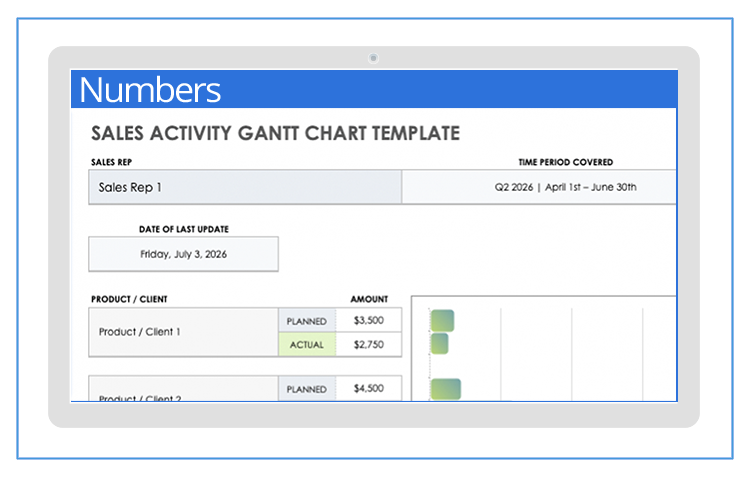Select the Q2 2026 time period cell
The width and height of the screenshot is (746, 479).
(x=539, y=187)
